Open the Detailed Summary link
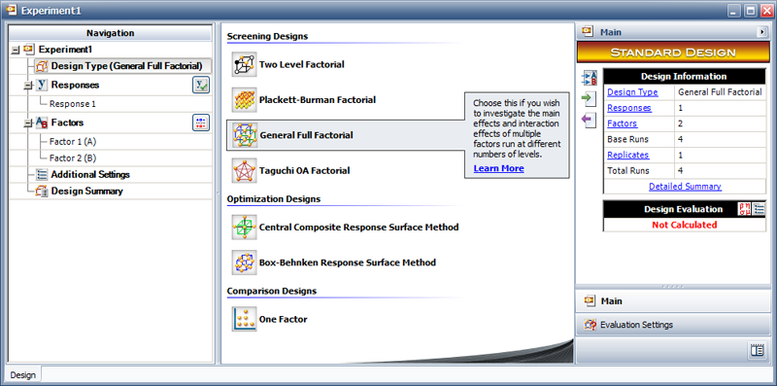The height and width of the screenshot is (386, 777). pyautogui.click(x=685, y=187)
